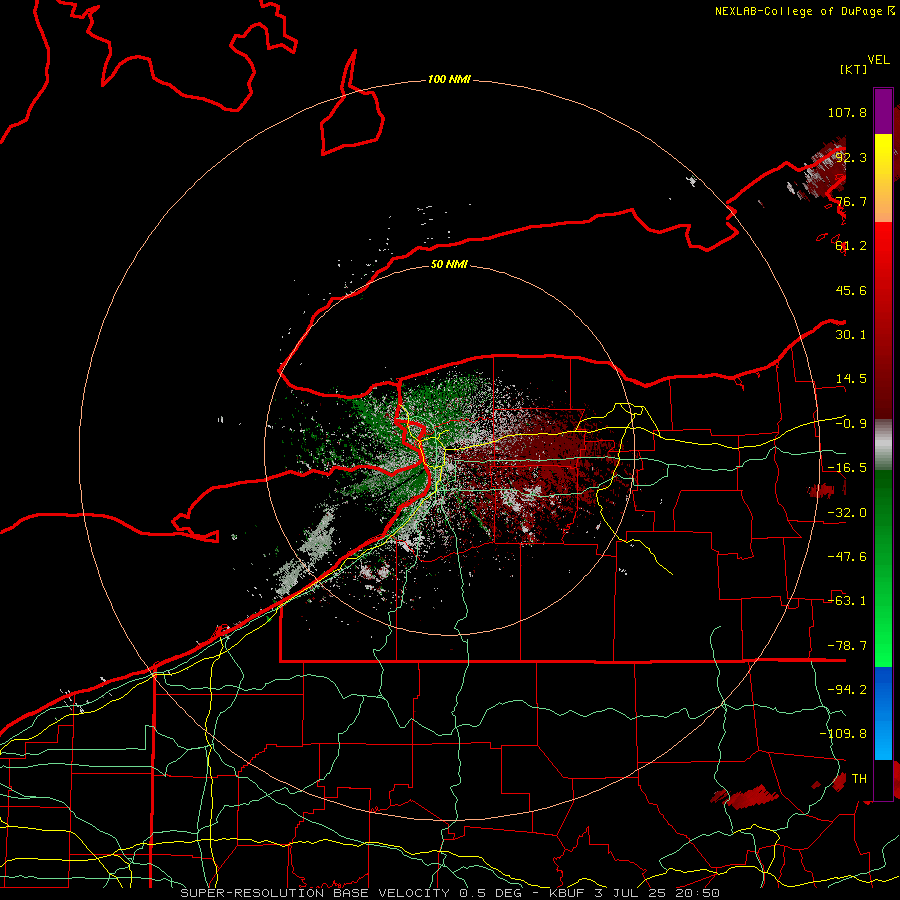Select the 14.5 legend value
Image resolution: width=900 pixels, height=900 pixels.
pyautogui.click(x=851, y=379)
